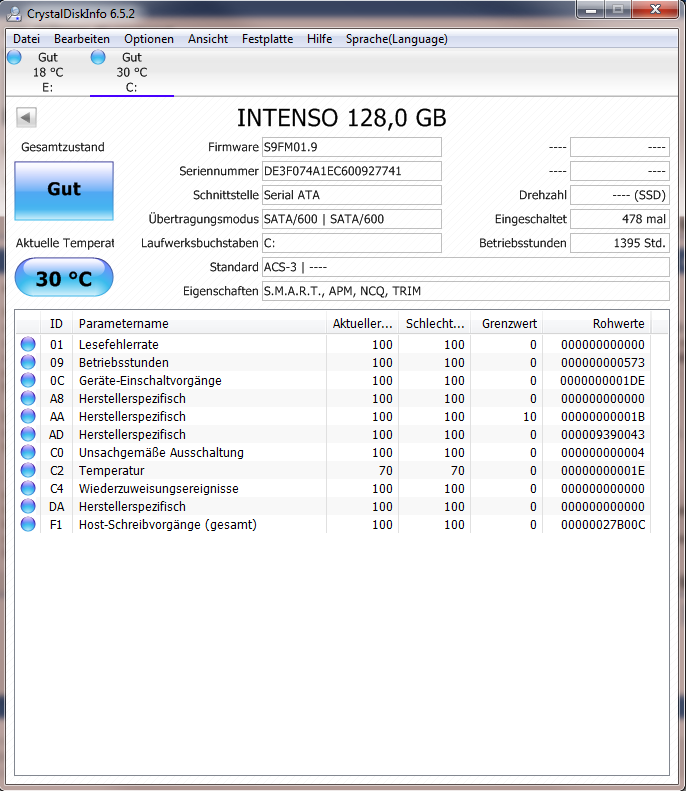Go to previous disk with left arrow
Image resolution: width=686 pixels, height=791 pixels.
[x=26, y=118]
